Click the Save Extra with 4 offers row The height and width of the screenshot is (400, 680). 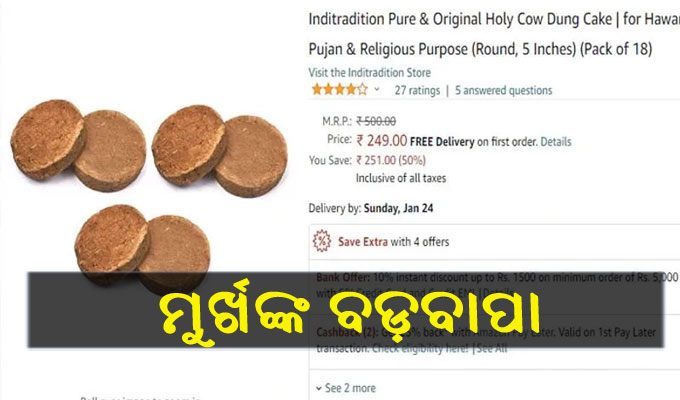(494, 242)
